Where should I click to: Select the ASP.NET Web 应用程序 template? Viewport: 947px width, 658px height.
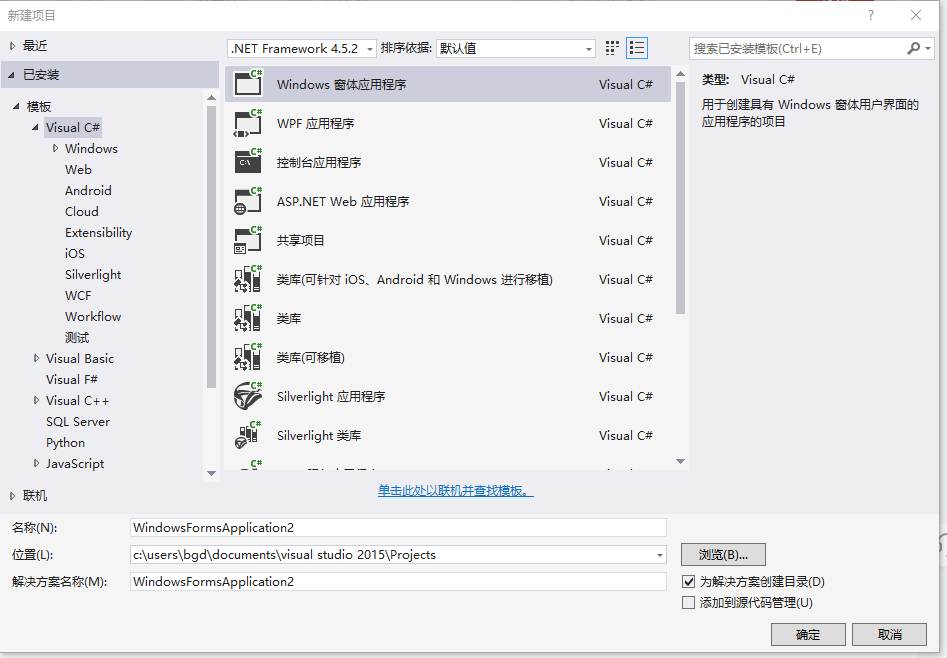point(400,201)
